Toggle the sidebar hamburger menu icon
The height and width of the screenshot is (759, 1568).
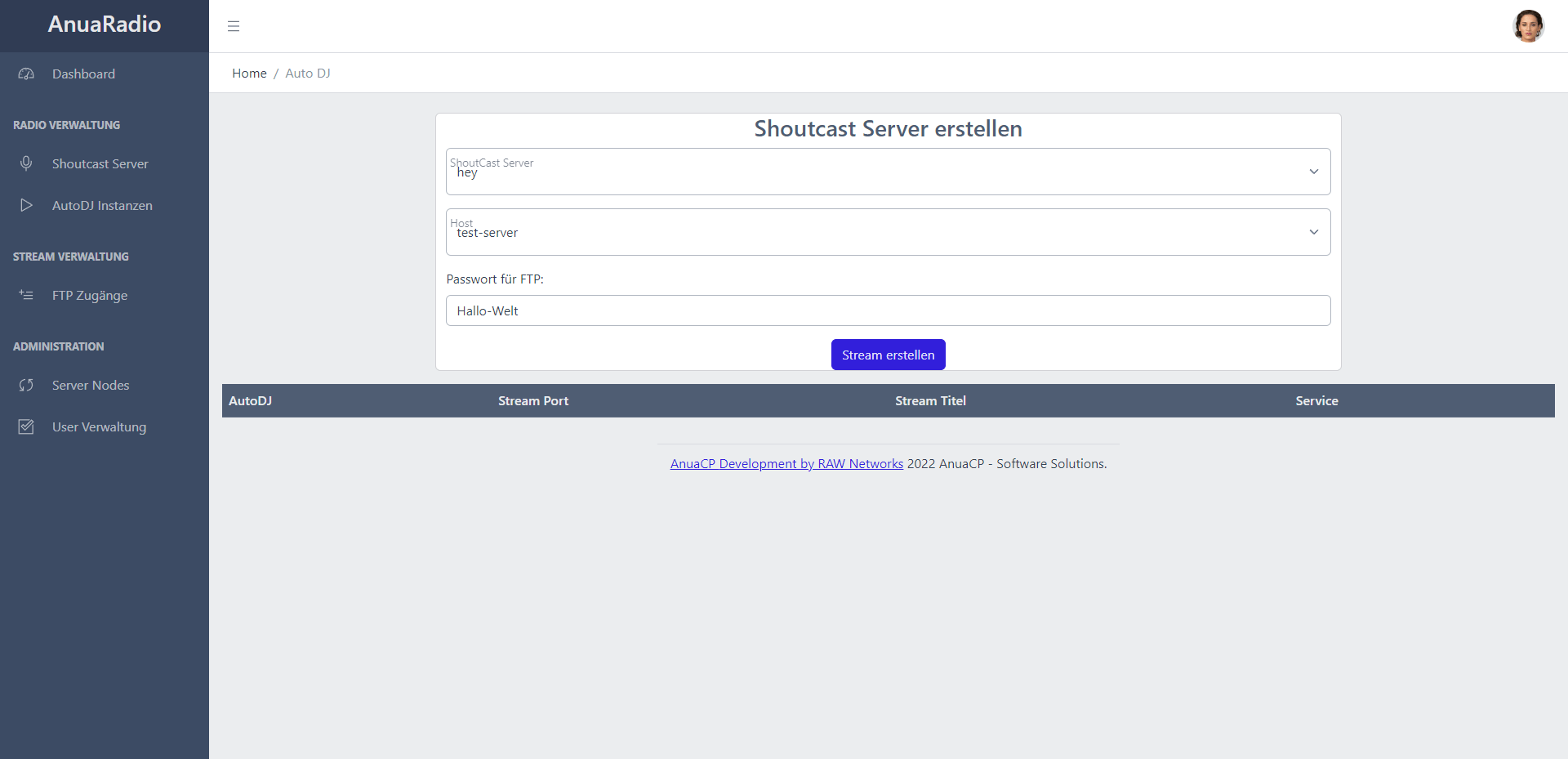(234, 26)
